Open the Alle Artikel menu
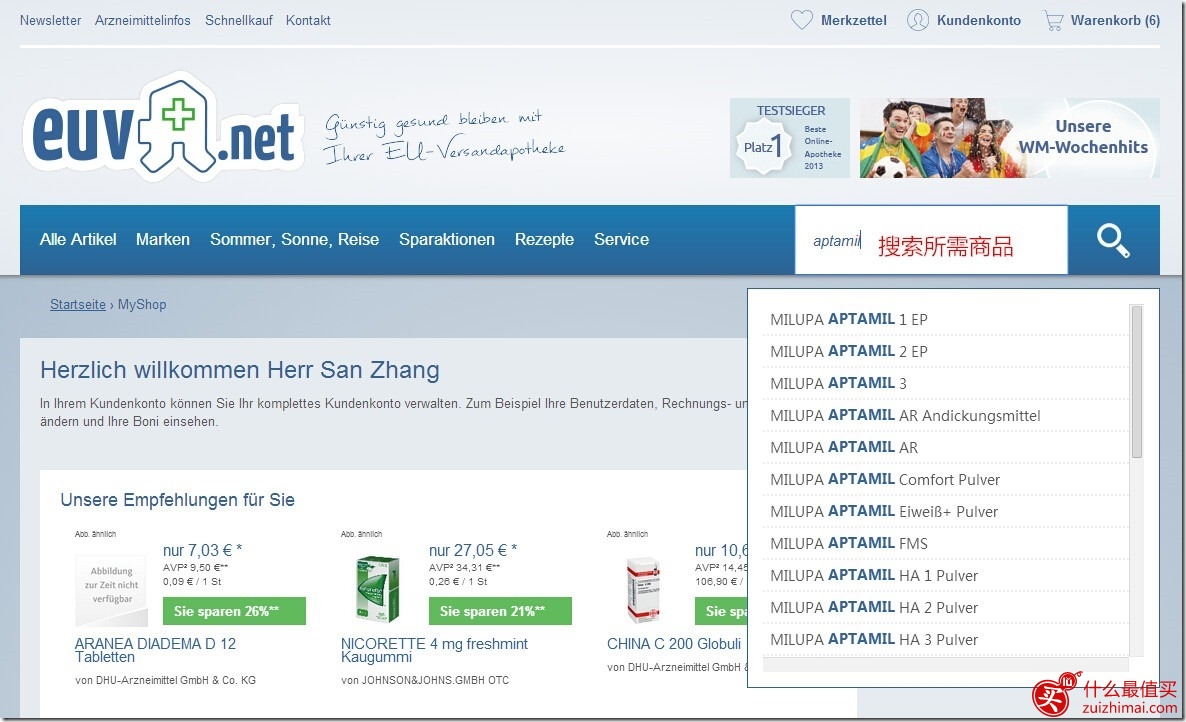 click(78, 240)
